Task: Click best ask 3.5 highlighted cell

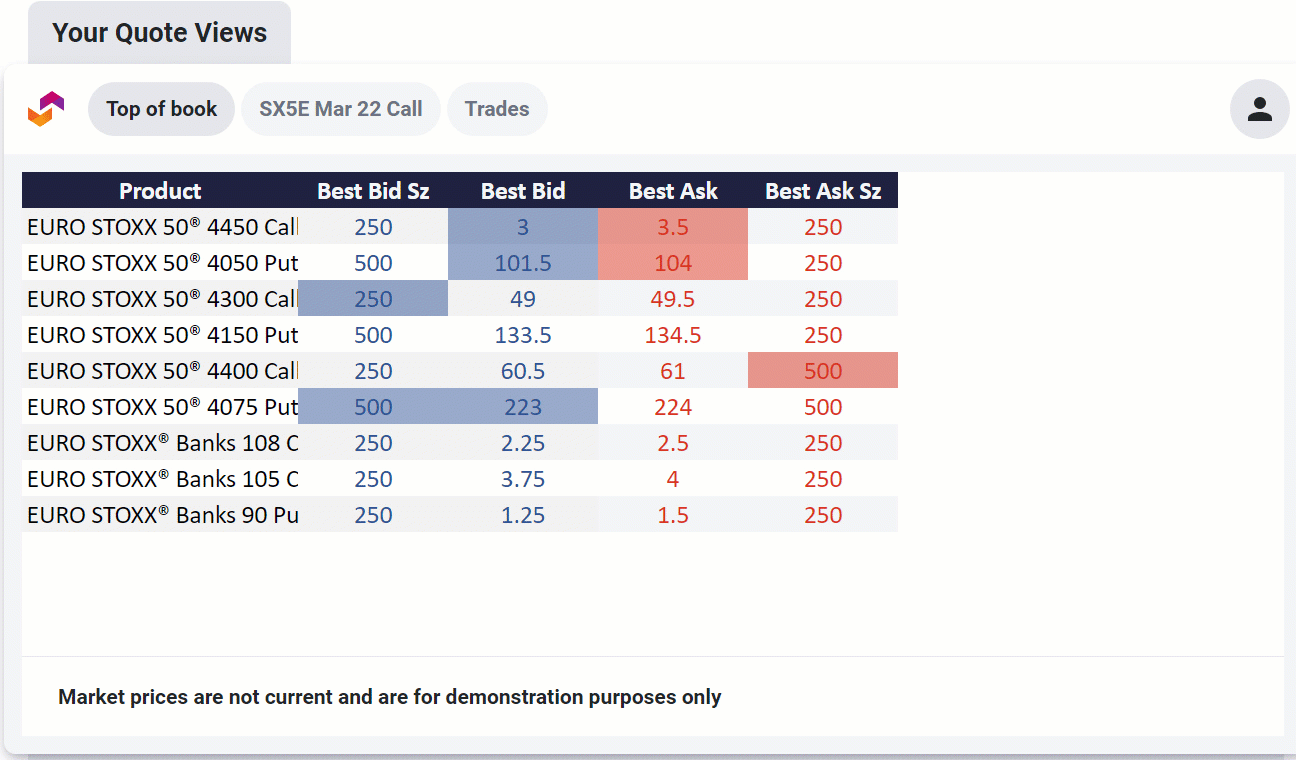Action: pyautogui.click(x=673, y=227)
